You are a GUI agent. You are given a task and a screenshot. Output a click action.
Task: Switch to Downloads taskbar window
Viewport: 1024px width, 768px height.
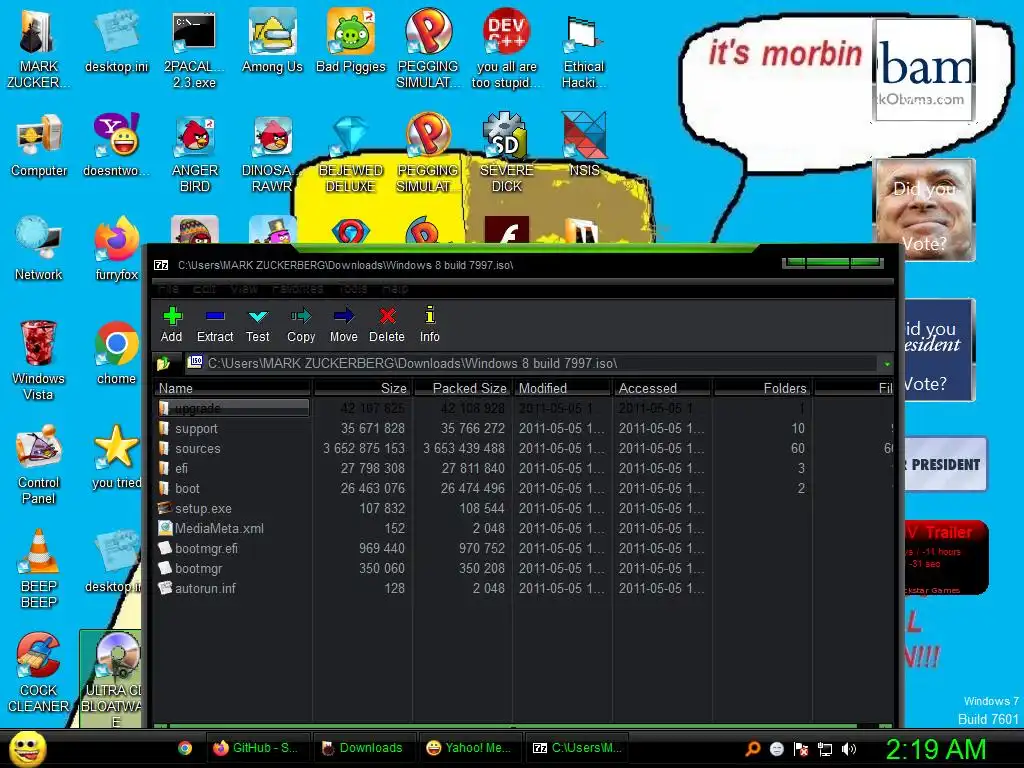[363, 748]
